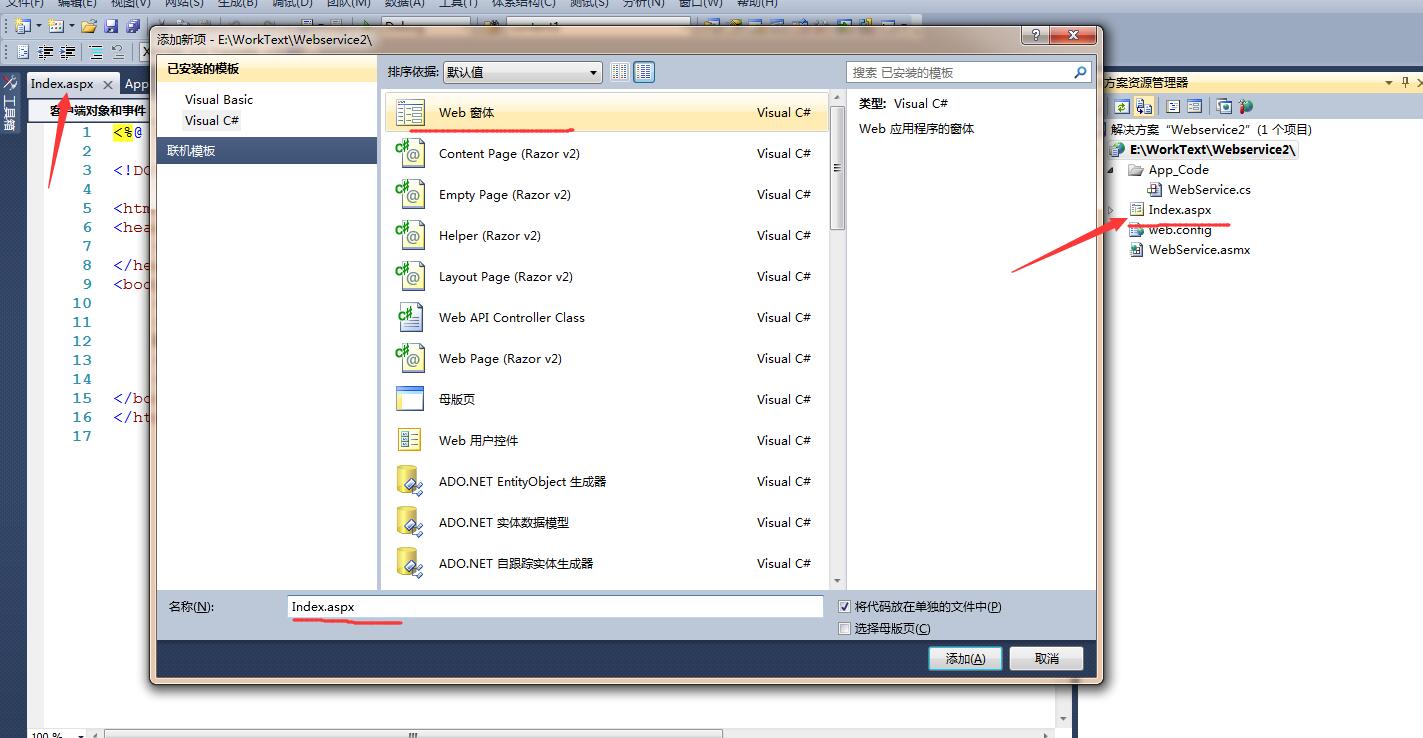Image resolution: width=1423 pixels, height=738 pixels.
Task: Switch to the Index.aspx editor tab
Action: tap(62, 84)
